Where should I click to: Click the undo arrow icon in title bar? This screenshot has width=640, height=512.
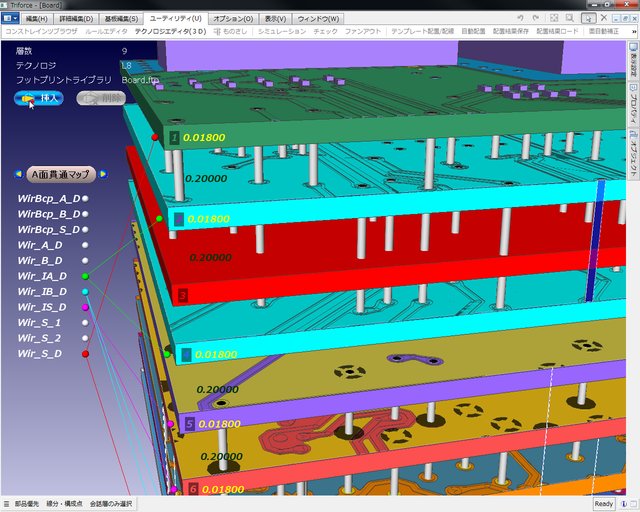(x=522, y=18)
